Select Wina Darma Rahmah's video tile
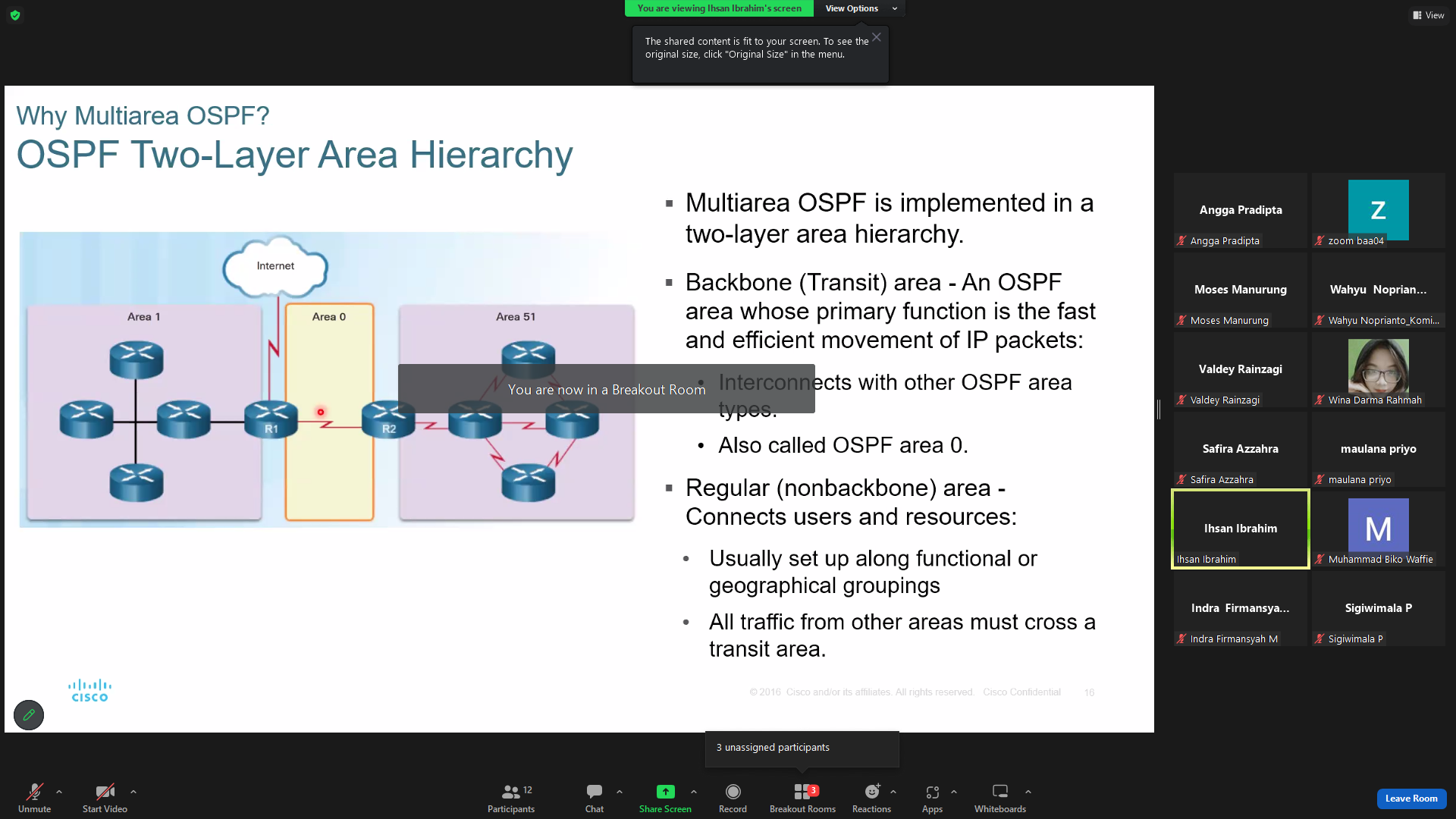Screen dimensions: 1456x819 tap(1379, 369)
